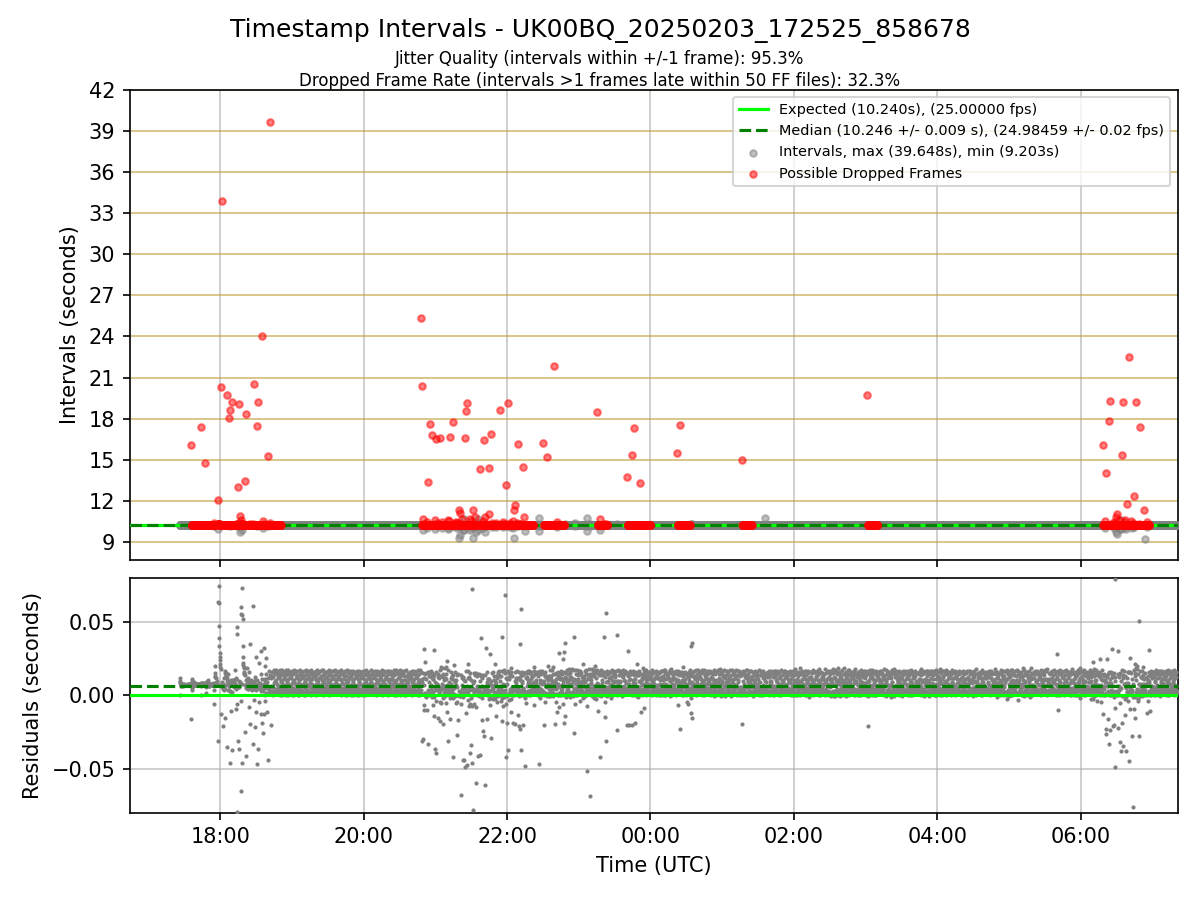Click the x-axis tick label '00:00'
The image size is (1200, 900).
click(x=650, y=835)
